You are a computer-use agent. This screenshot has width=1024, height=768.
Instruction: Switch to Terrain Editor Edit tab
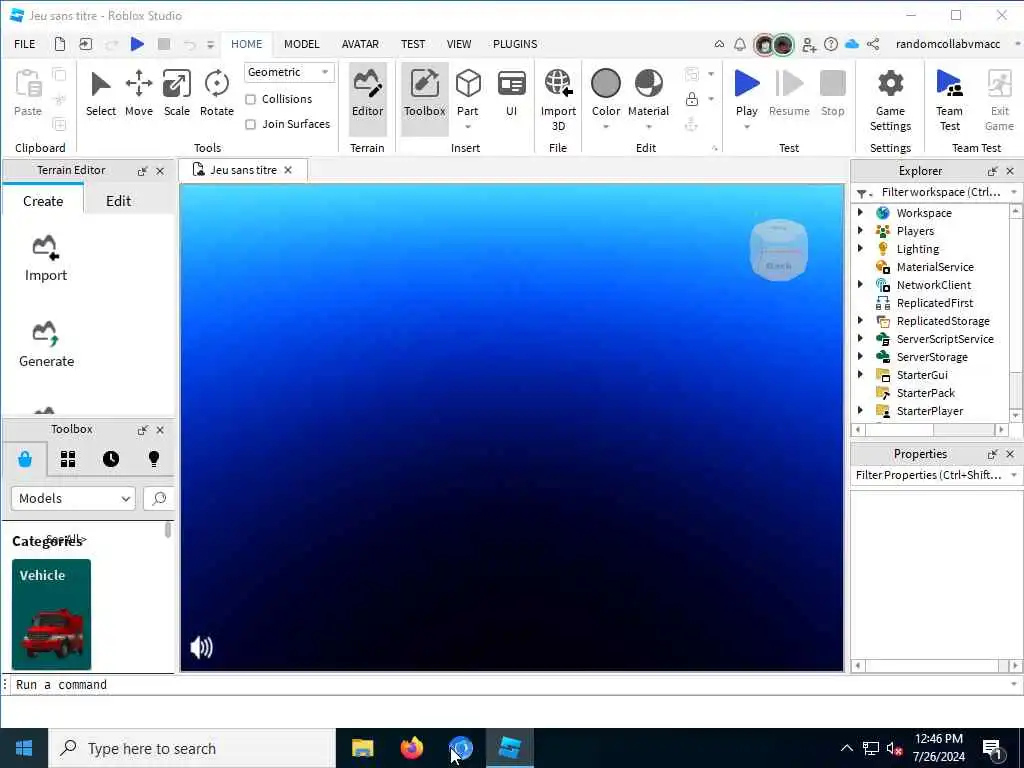point(118,201)
